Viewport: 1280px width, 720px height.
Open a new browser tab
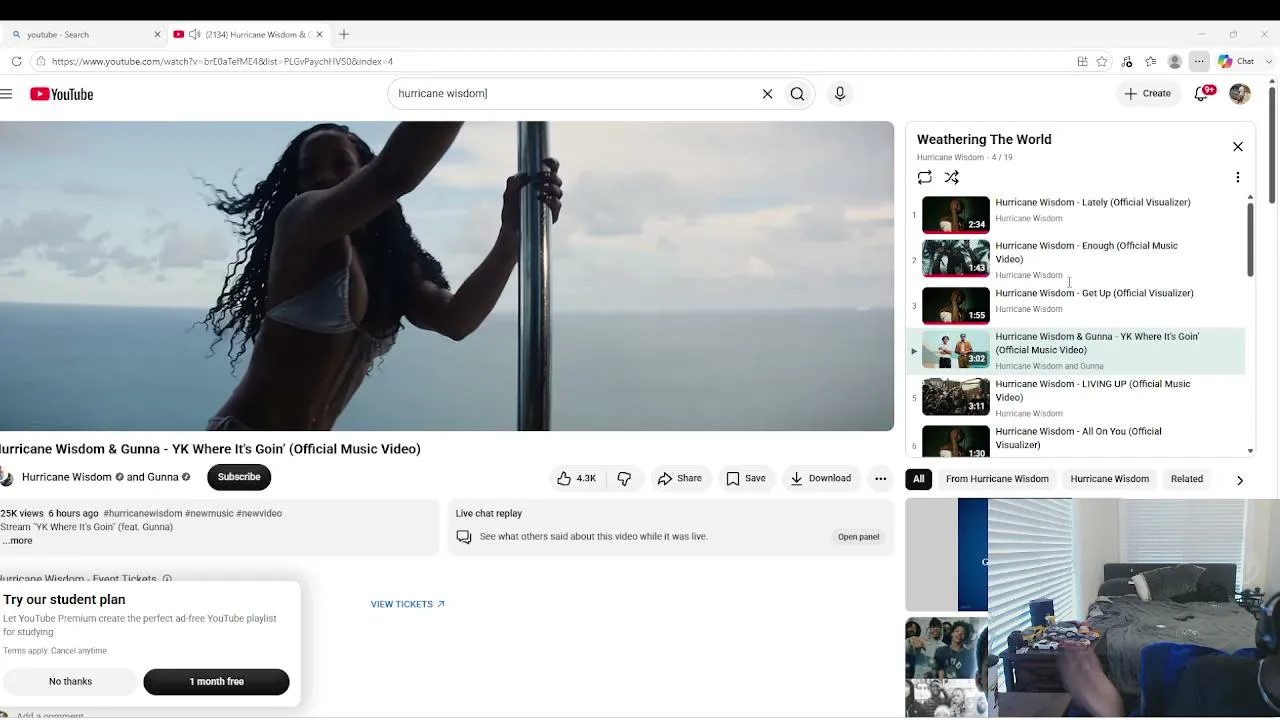[344, 34]
